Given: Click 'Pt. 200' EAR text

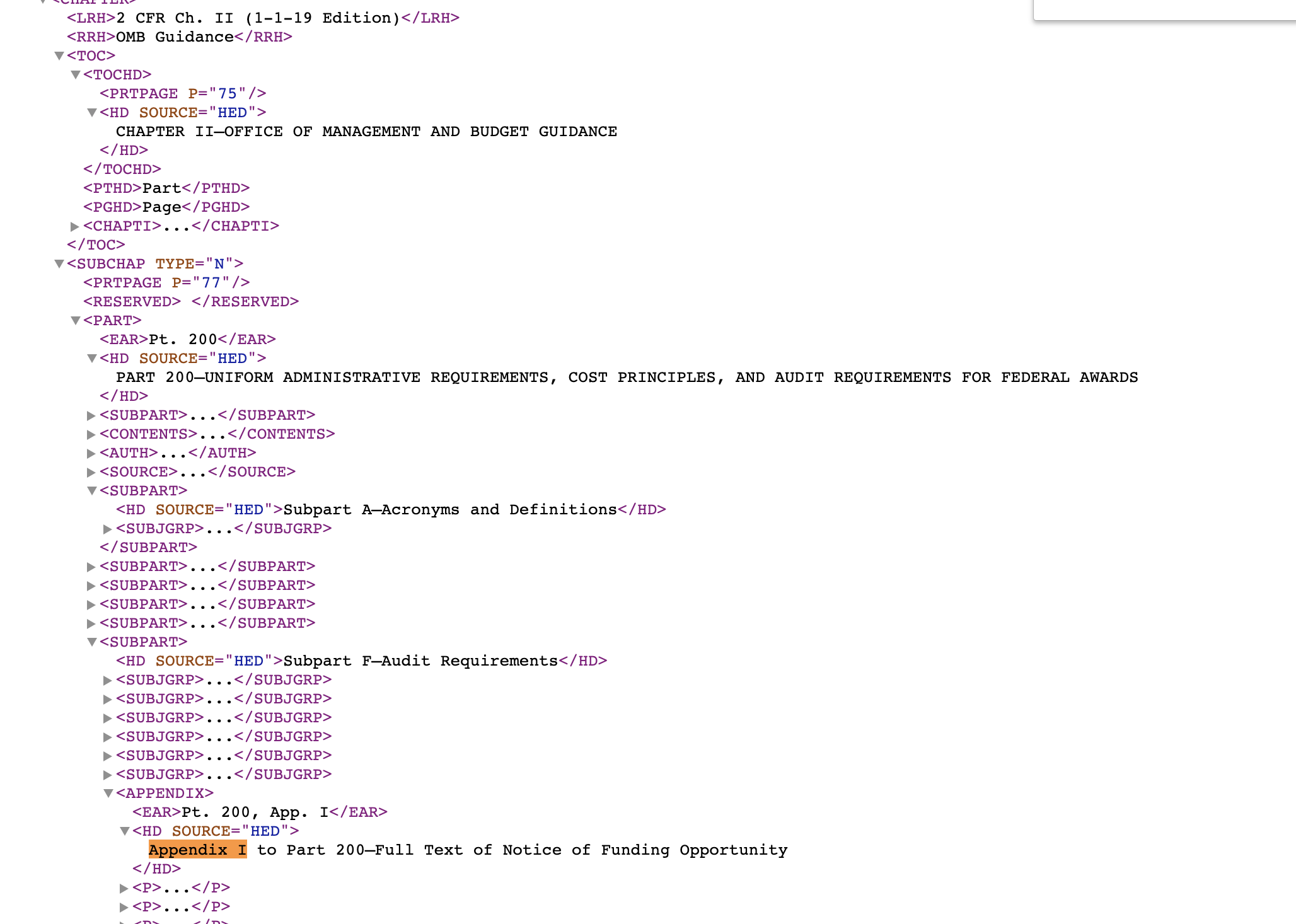Looking at the screenshot, I should 183,339.
